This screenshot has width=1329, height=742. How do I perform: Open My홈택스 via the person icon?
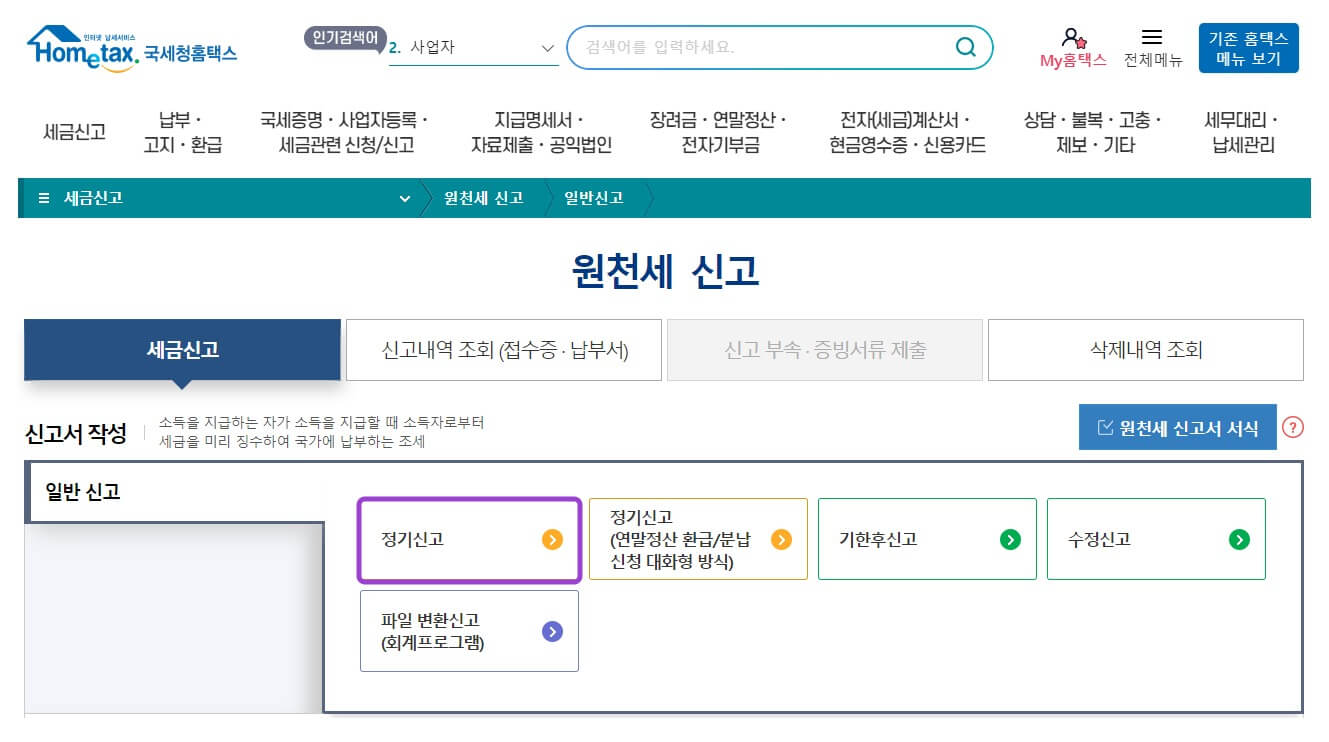[1069, 40]
